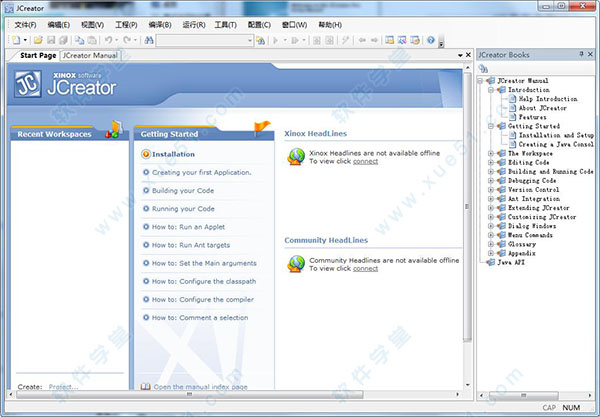Open the 工程(P) menu

[126, 25]
